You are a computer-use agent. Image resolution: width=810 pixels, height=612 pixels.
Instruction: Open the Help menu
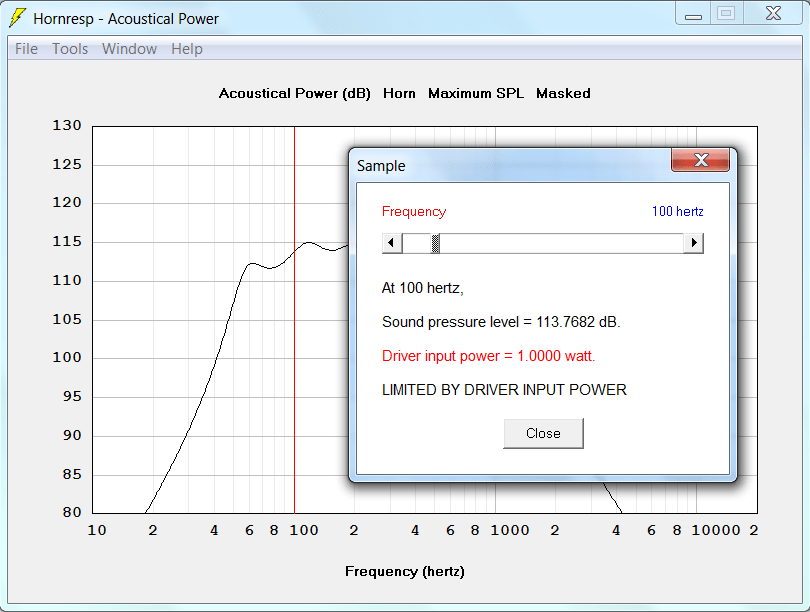click(186, 49)
